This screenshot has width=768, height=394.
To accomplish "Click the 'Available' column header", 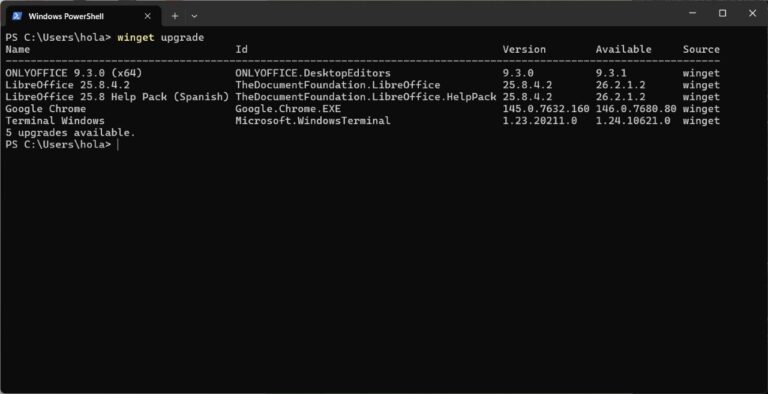I will click(x=624, y=49).
